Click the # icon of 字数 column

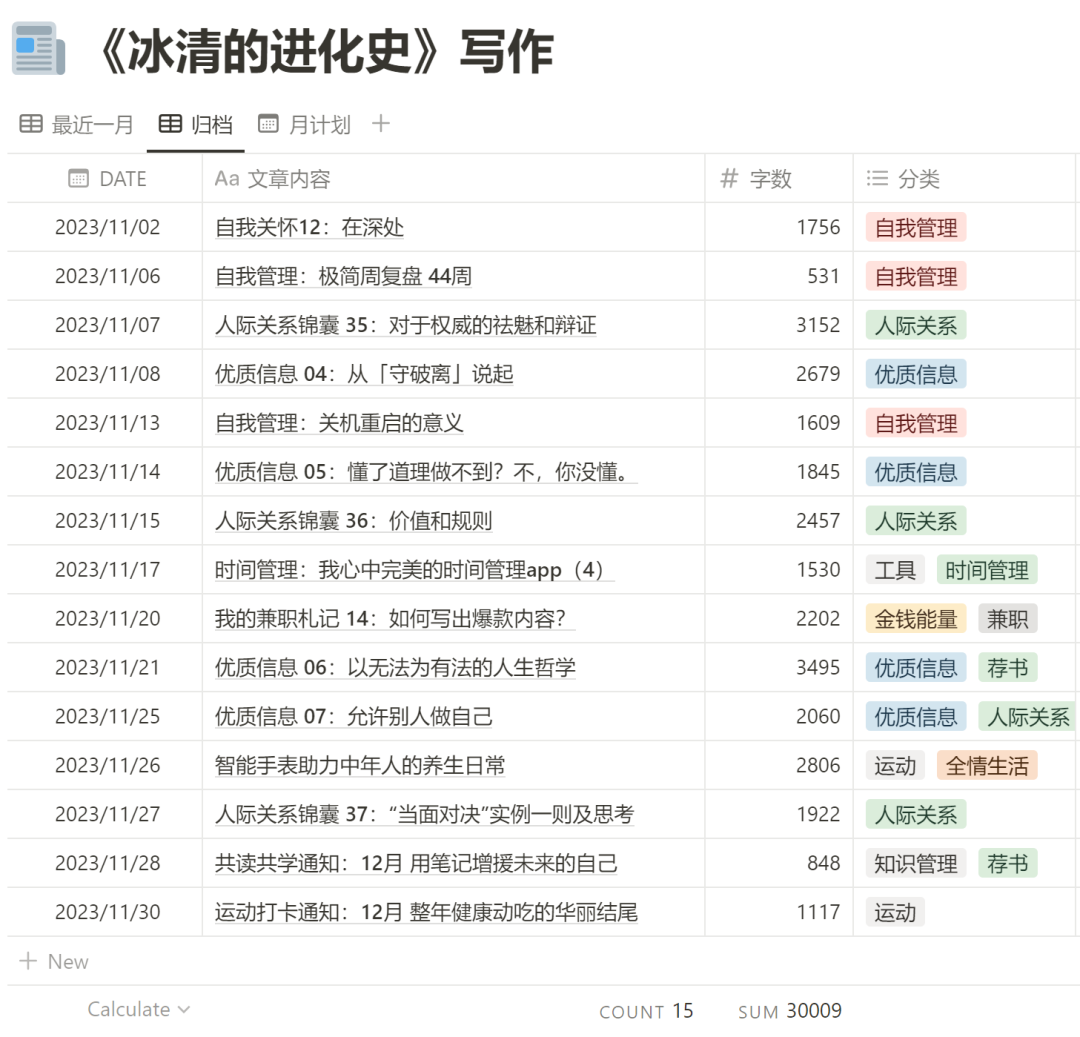[x=729, y=178]
